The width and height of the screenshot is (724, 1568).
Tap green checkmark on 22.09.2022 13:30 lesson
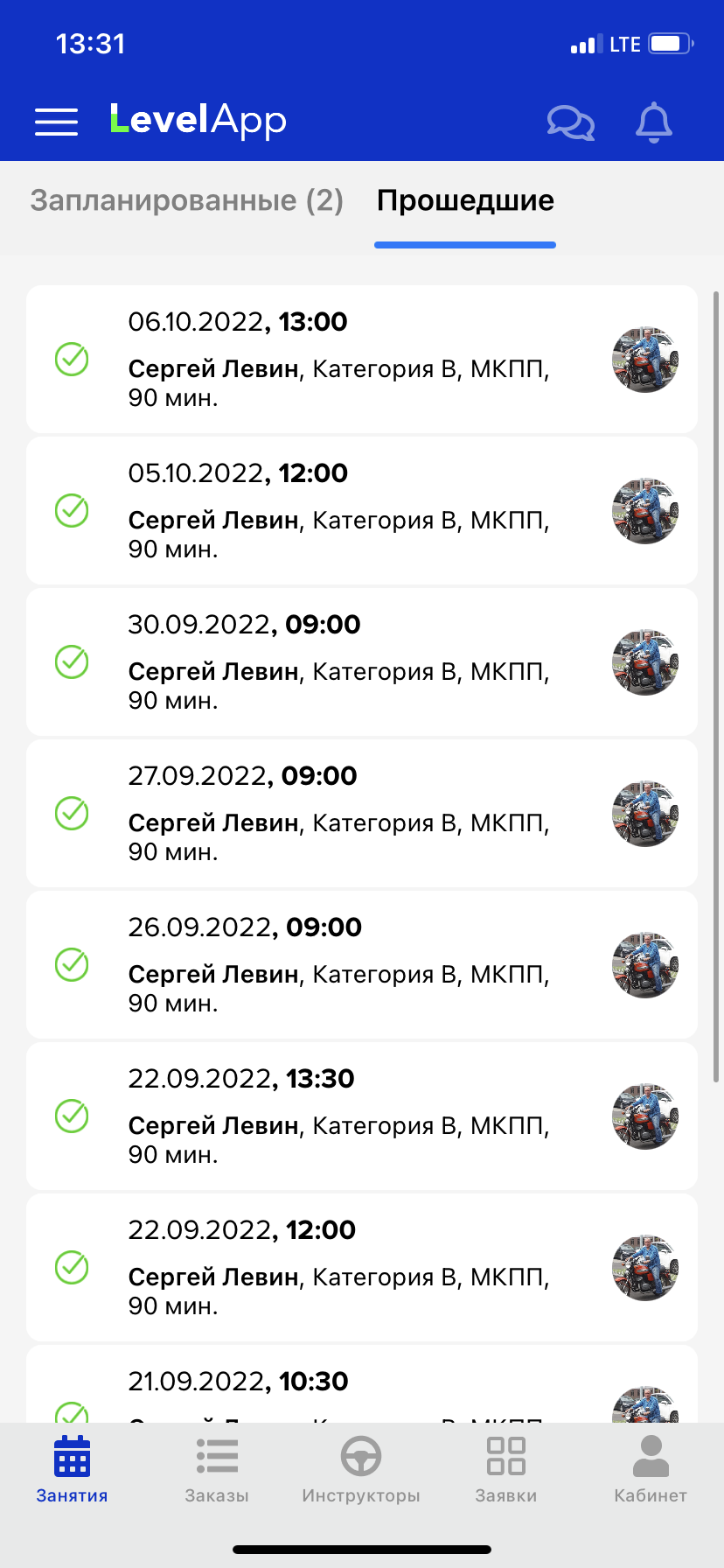pos(72,1116)
